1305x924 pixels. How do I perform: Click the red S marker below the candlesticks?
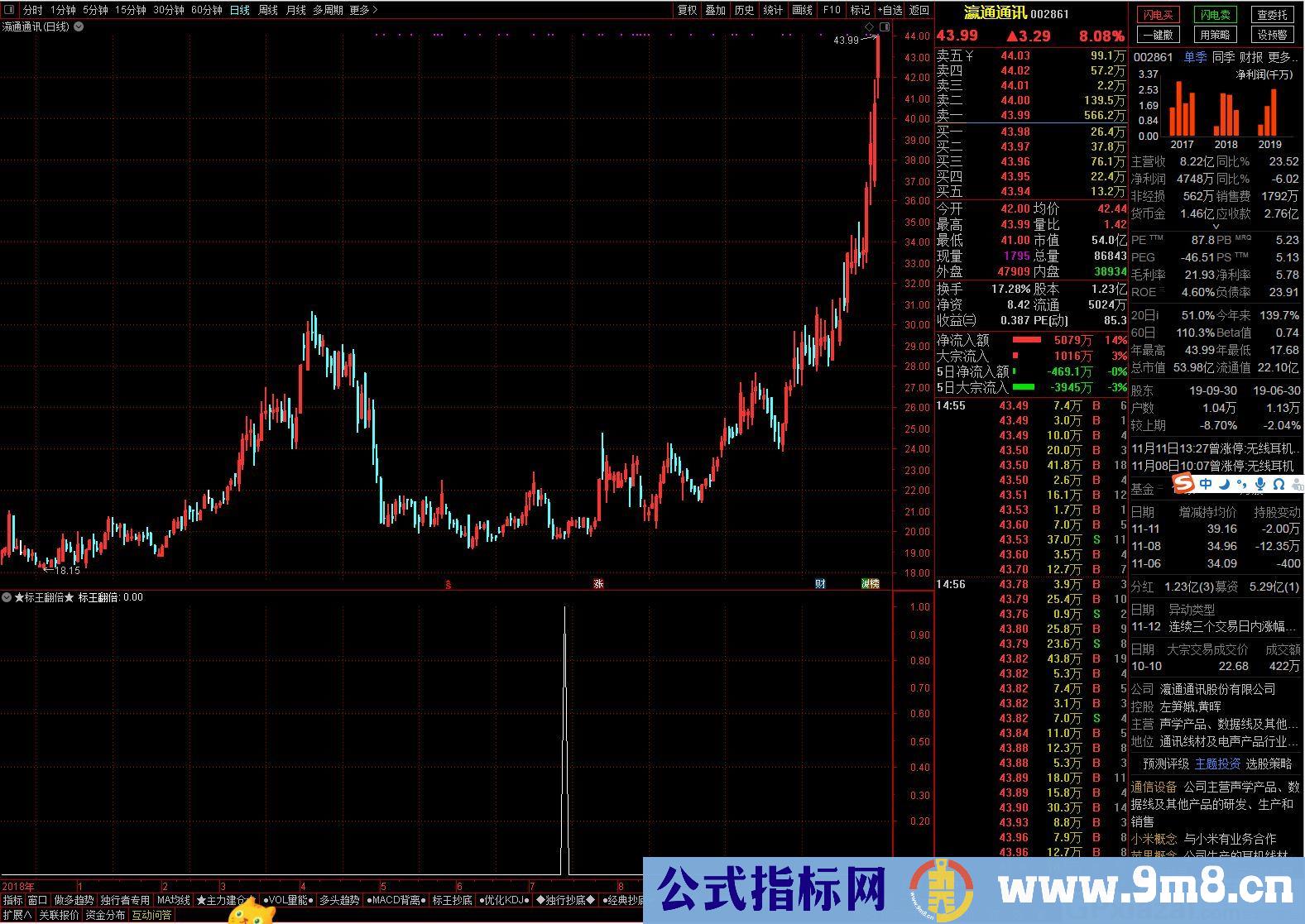pyautogui.click(x=448, y=584)
